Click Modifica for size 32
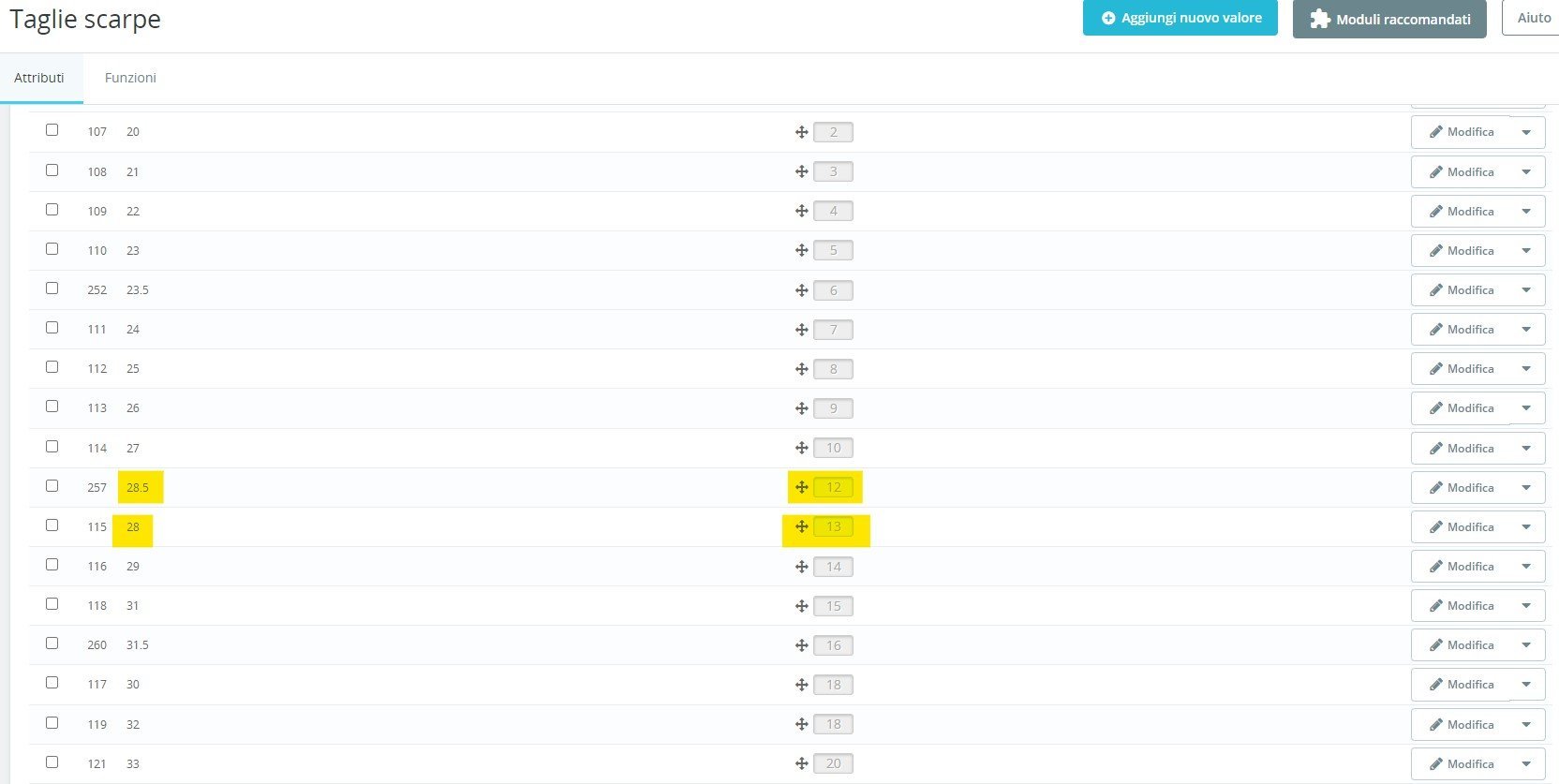Screen dimensions: 1559x784 [1461, 724]
